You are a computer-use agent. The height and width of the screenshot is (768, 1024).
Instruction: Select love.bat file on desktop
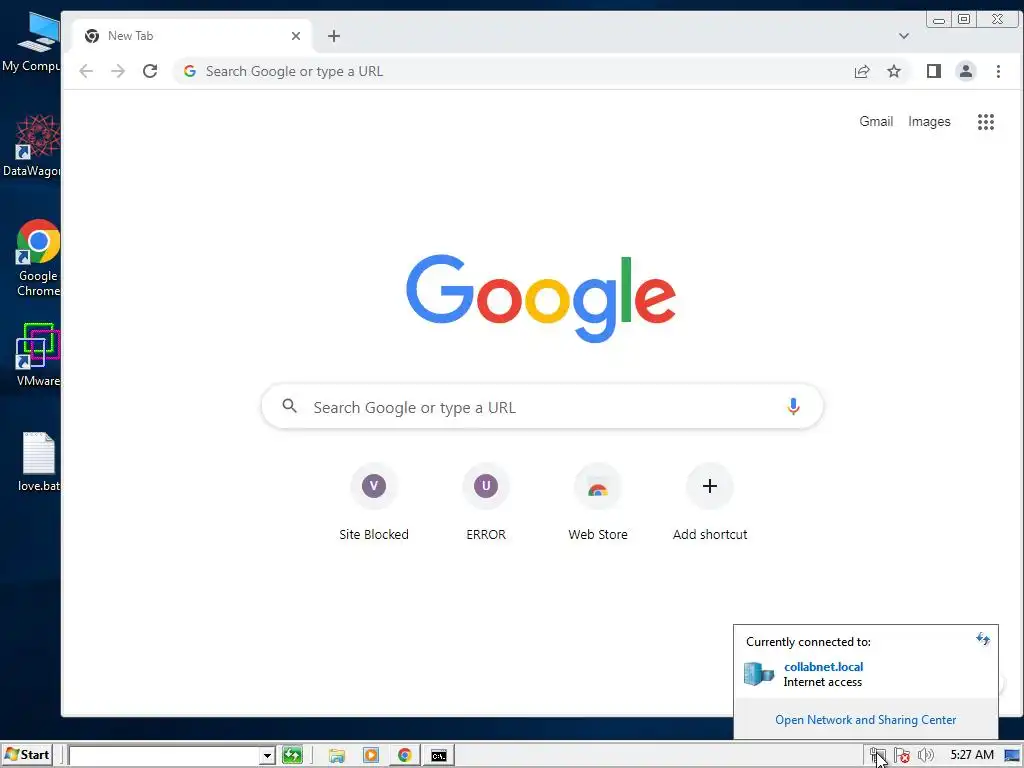pyautogui.click(x=39, y=462)
